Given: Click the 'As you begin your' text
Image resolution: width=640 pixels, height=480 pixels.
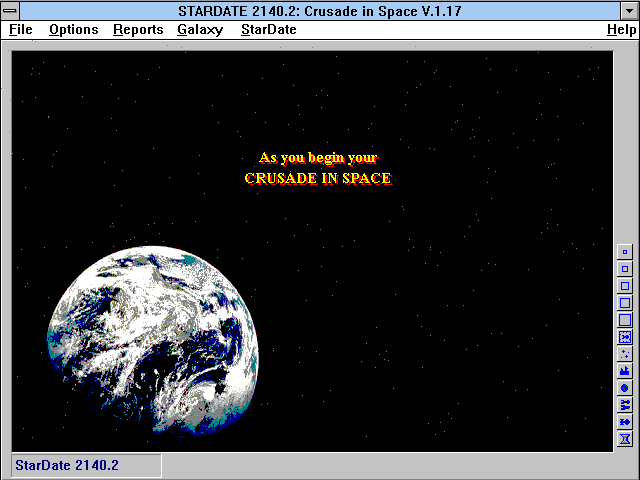Looking at the screenshot, I should pos(318,158).
